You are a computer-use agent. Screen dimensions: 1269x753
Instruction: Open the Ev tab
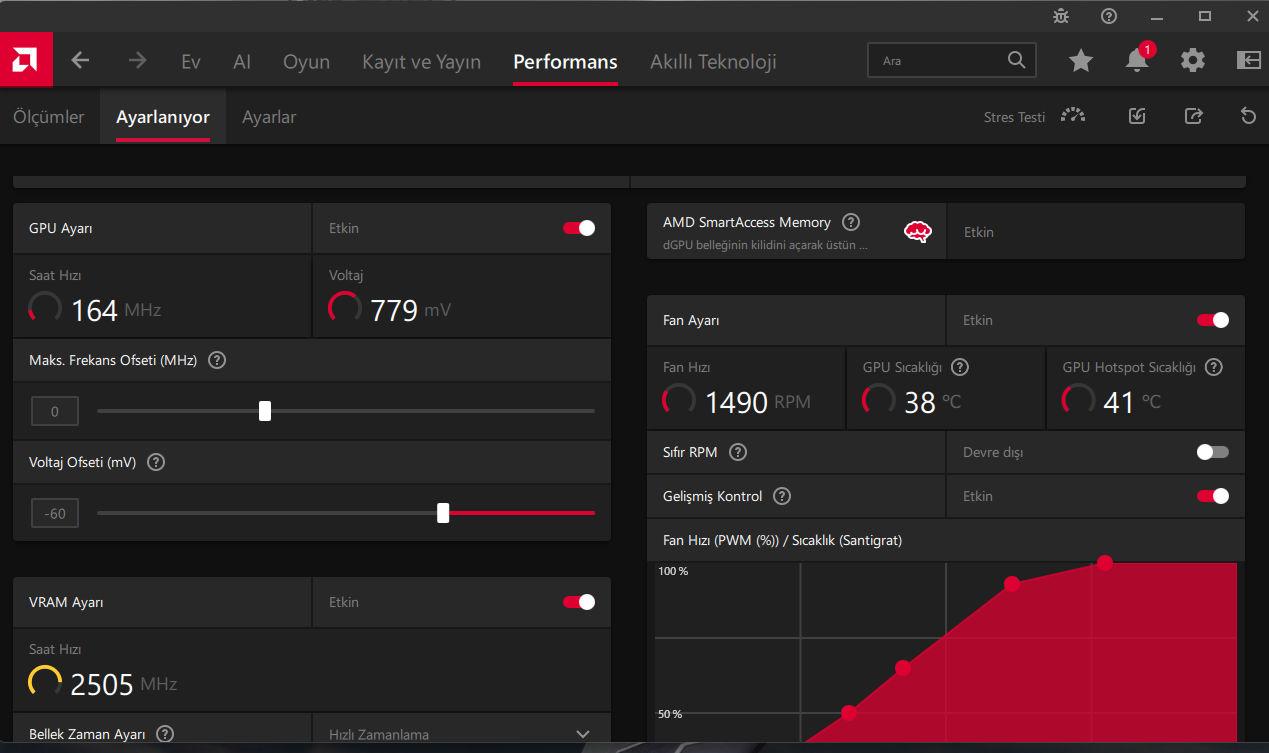click(191, 62)
